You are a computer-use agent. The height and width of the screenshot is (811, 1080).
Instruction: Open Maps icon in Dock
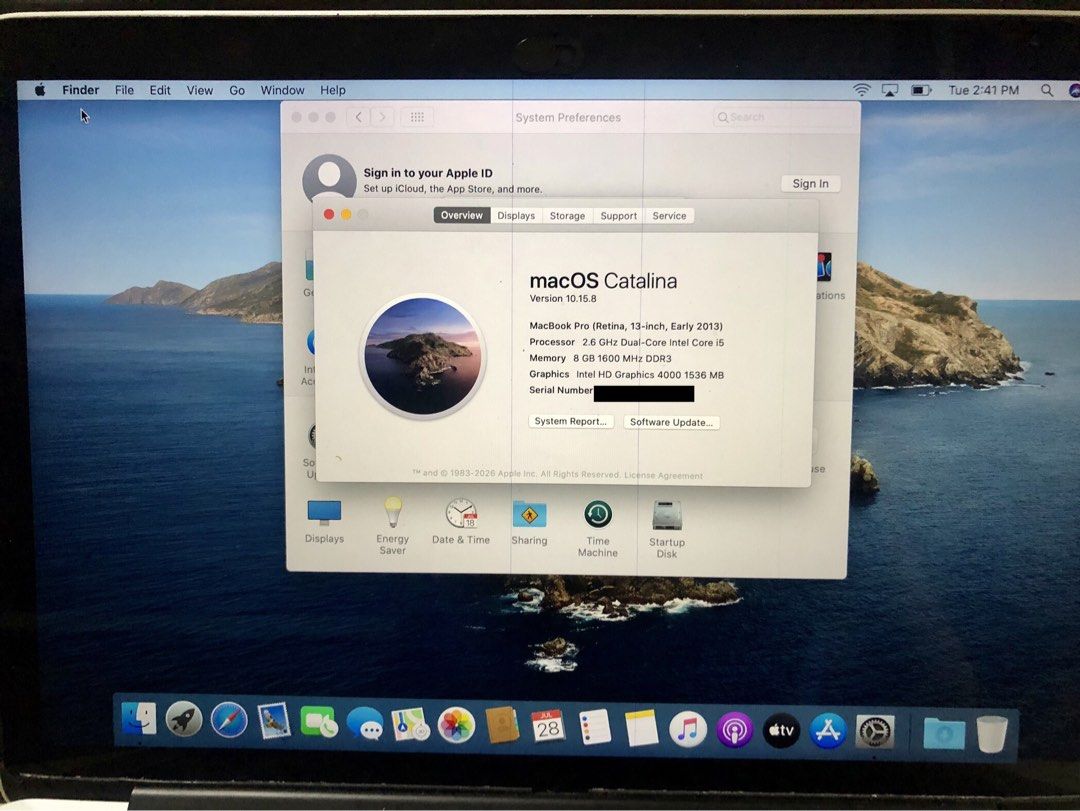[x=411, y=726]
